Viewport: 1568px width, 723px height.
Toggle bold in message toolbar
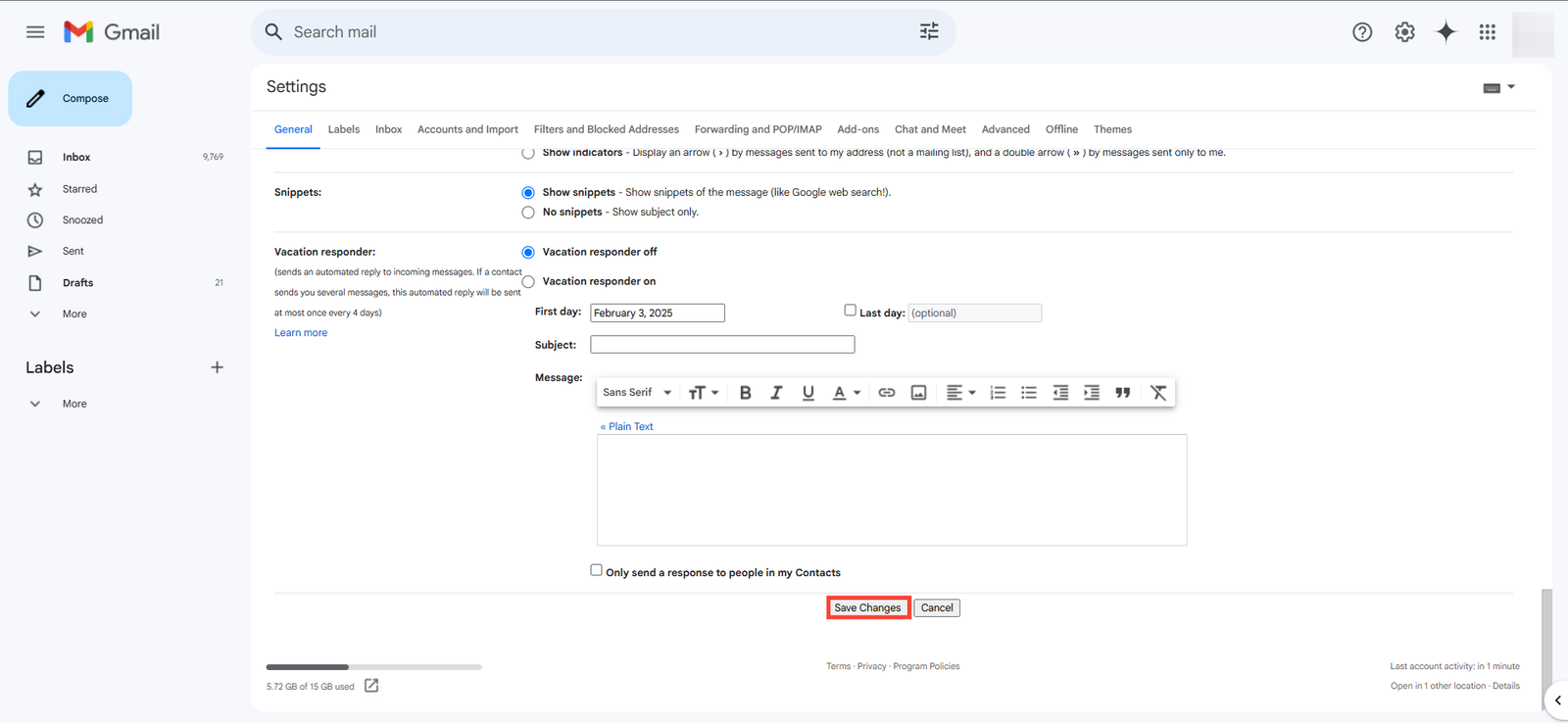745,393
